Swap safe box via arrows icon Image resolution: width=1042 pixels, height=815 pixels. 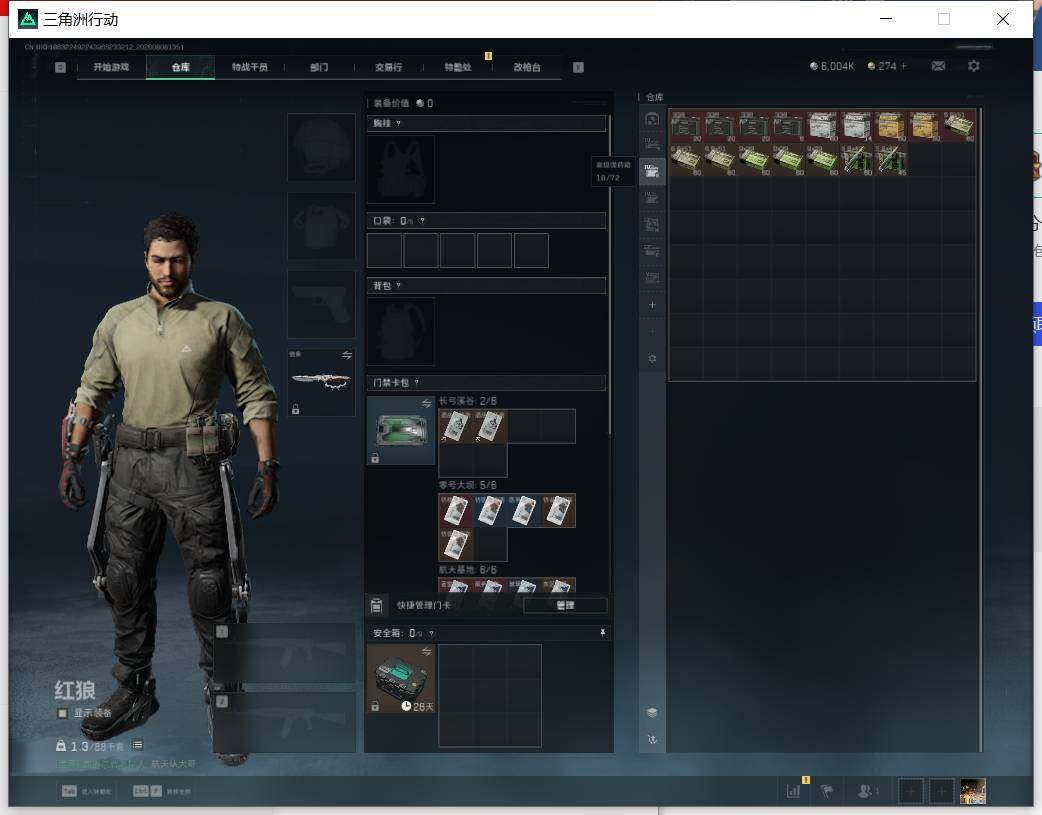[427, 651]
